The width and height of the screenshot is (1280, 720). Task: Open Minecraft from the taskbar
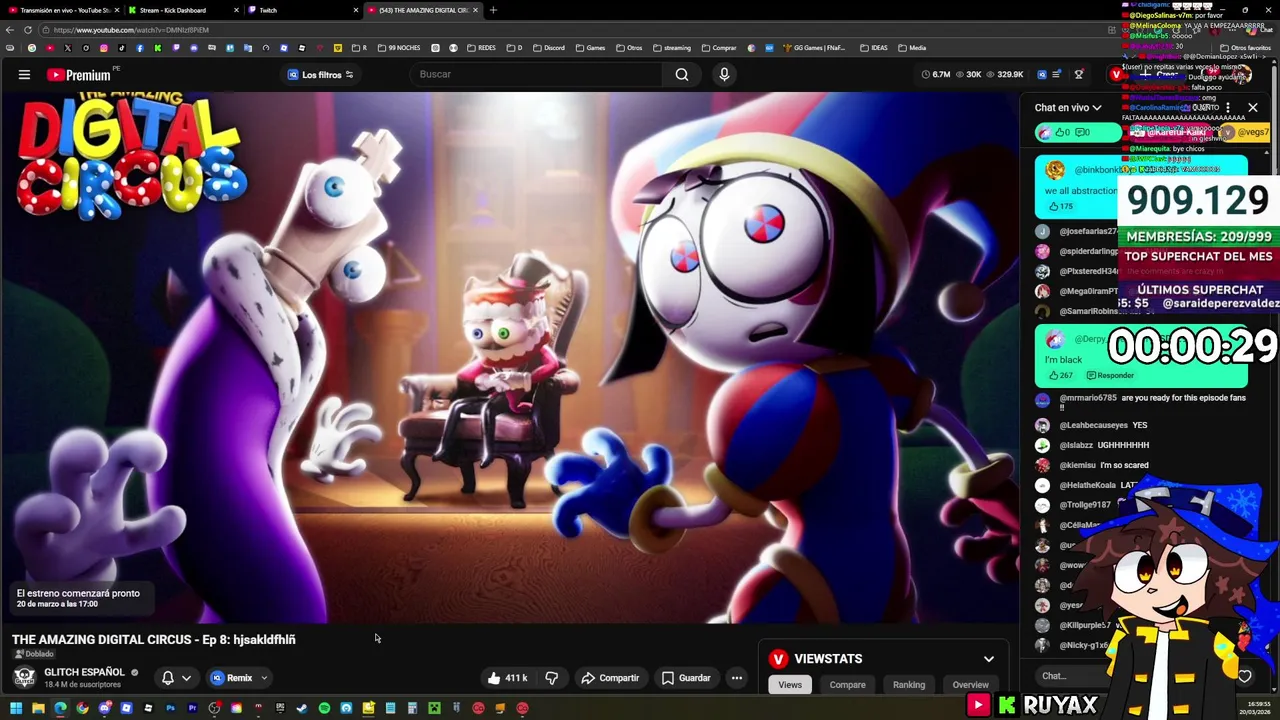coord(434,708)
